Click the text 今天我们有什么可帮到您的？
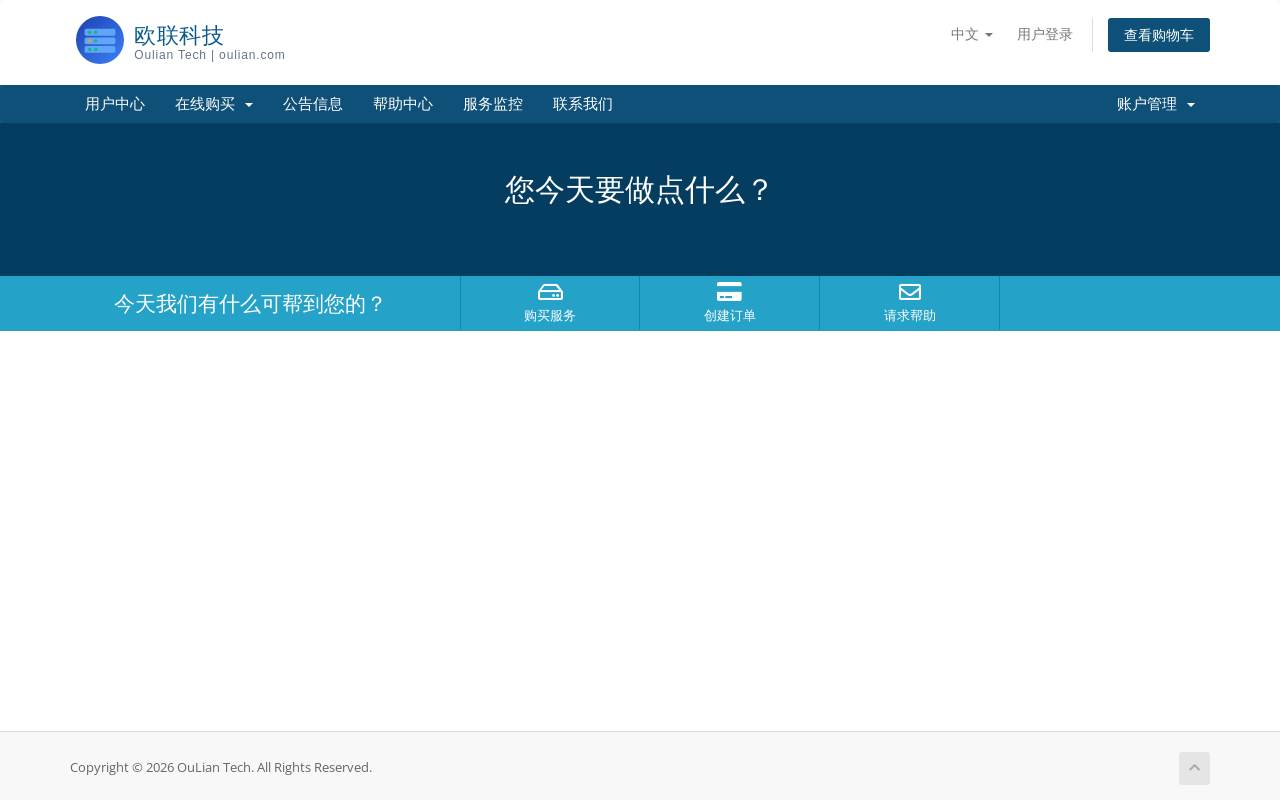The image size is (1280, 800). click(250, 304)
